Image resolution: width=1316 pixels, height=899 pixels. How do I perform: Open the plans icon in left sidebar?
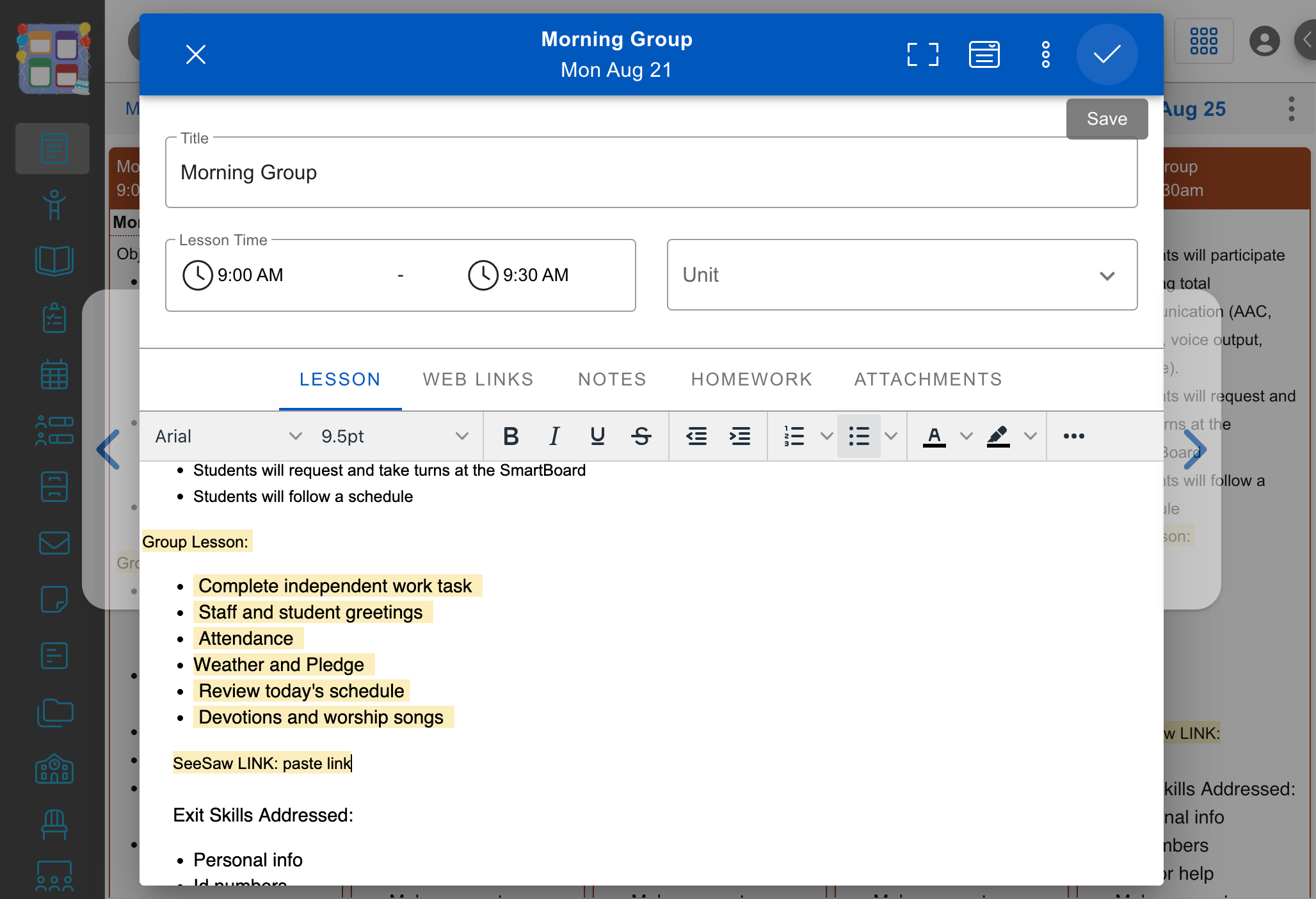pyautogui.click(x=54, y=148)
